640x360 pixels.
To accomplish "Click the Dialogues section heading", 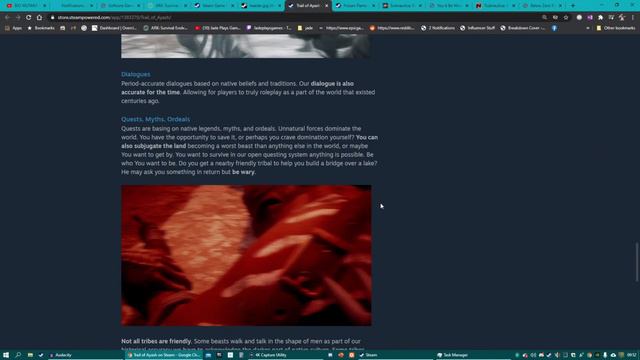I will coord(136,74).
